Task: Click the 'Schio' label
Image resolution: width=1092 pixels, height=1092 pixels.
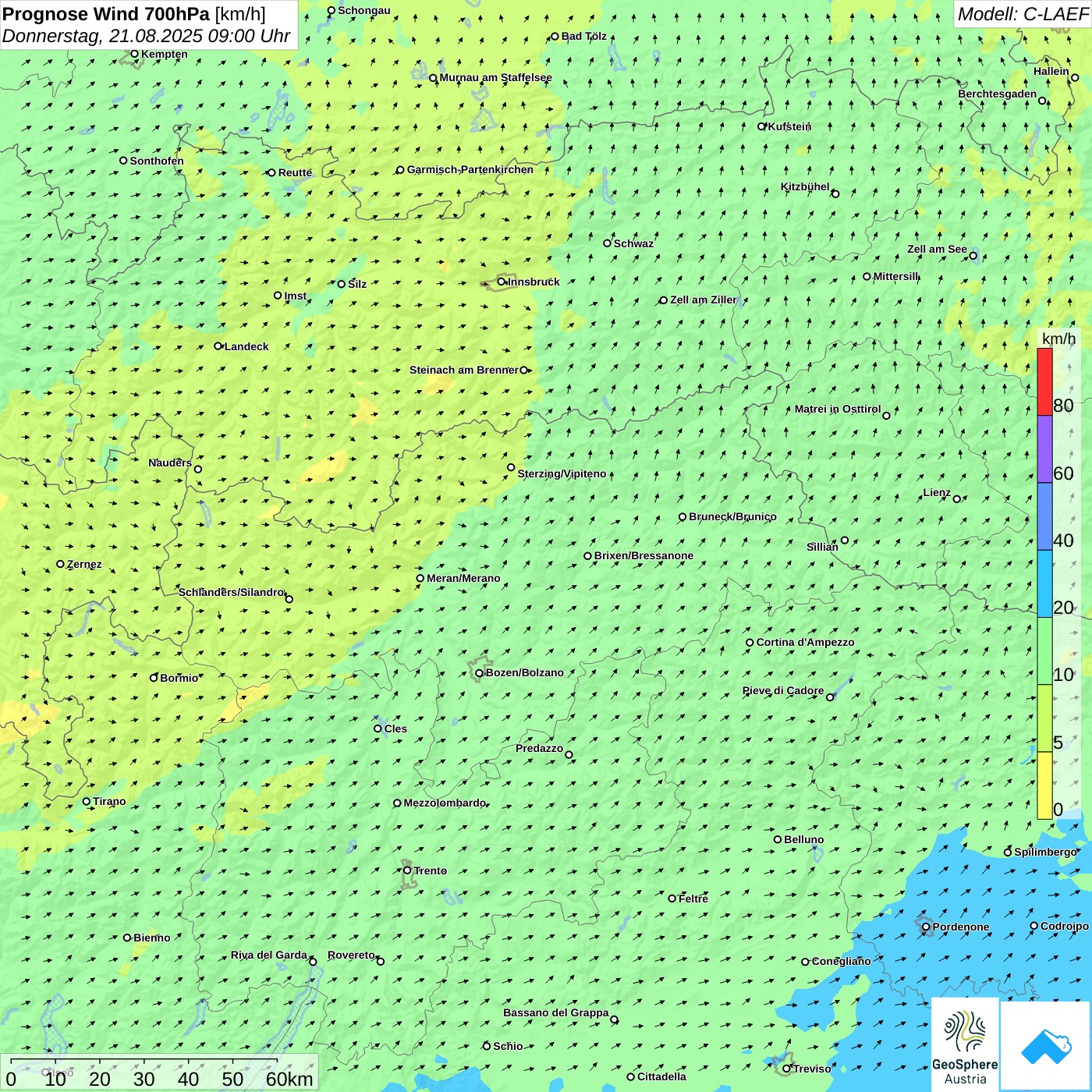Action: point(508,1046)
